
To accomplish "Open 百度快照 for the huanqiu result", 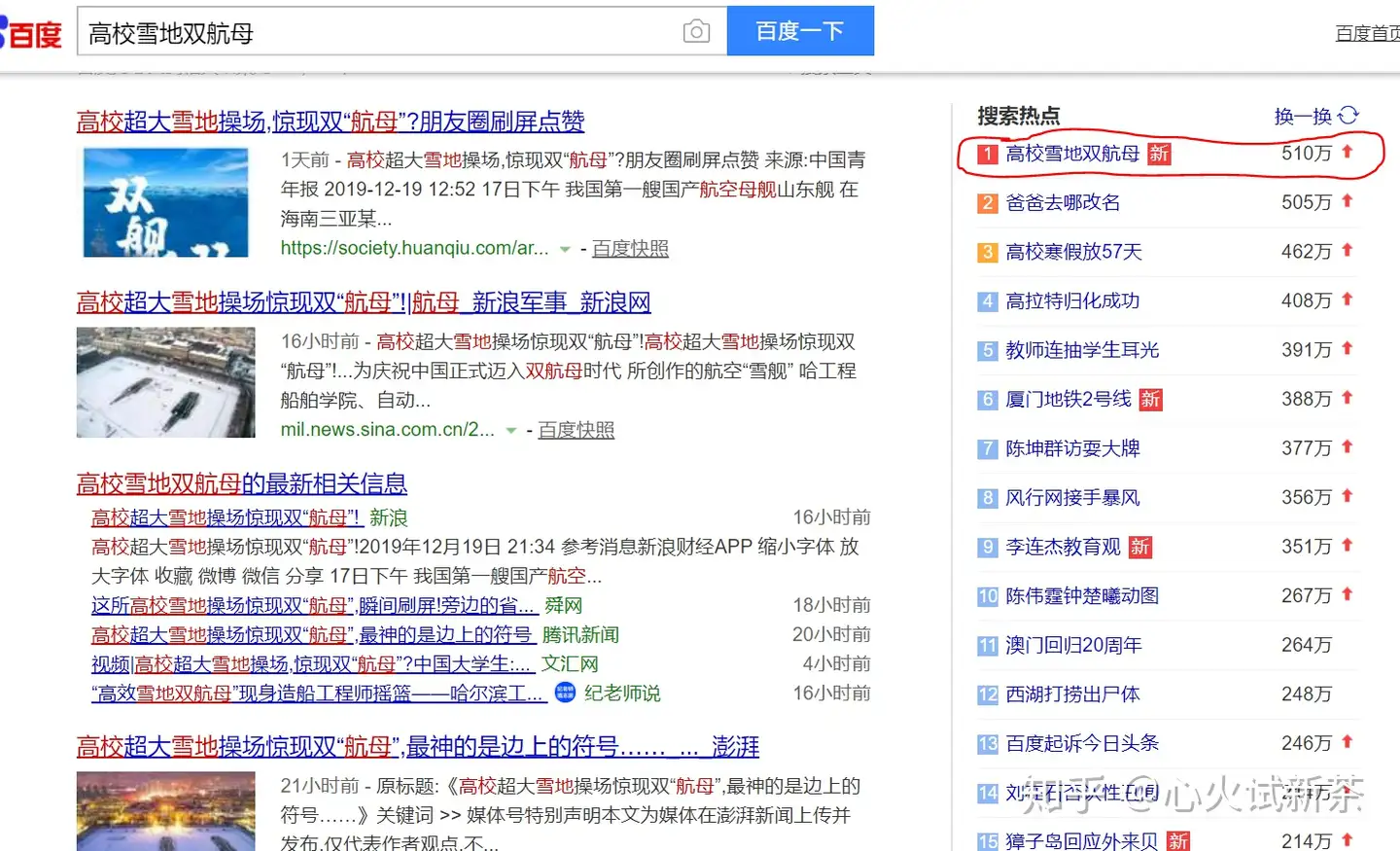I will 630,248.
